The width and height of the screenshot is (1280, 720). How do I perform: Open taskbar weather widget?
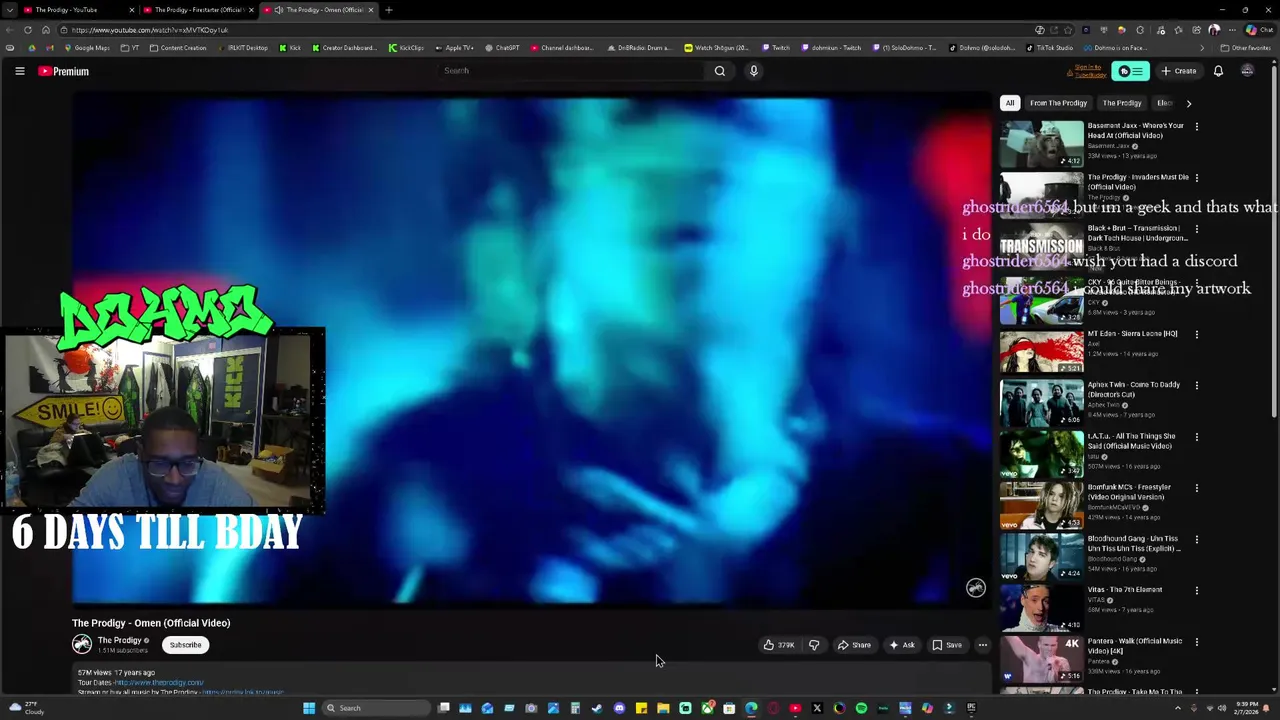coord(25,708)
